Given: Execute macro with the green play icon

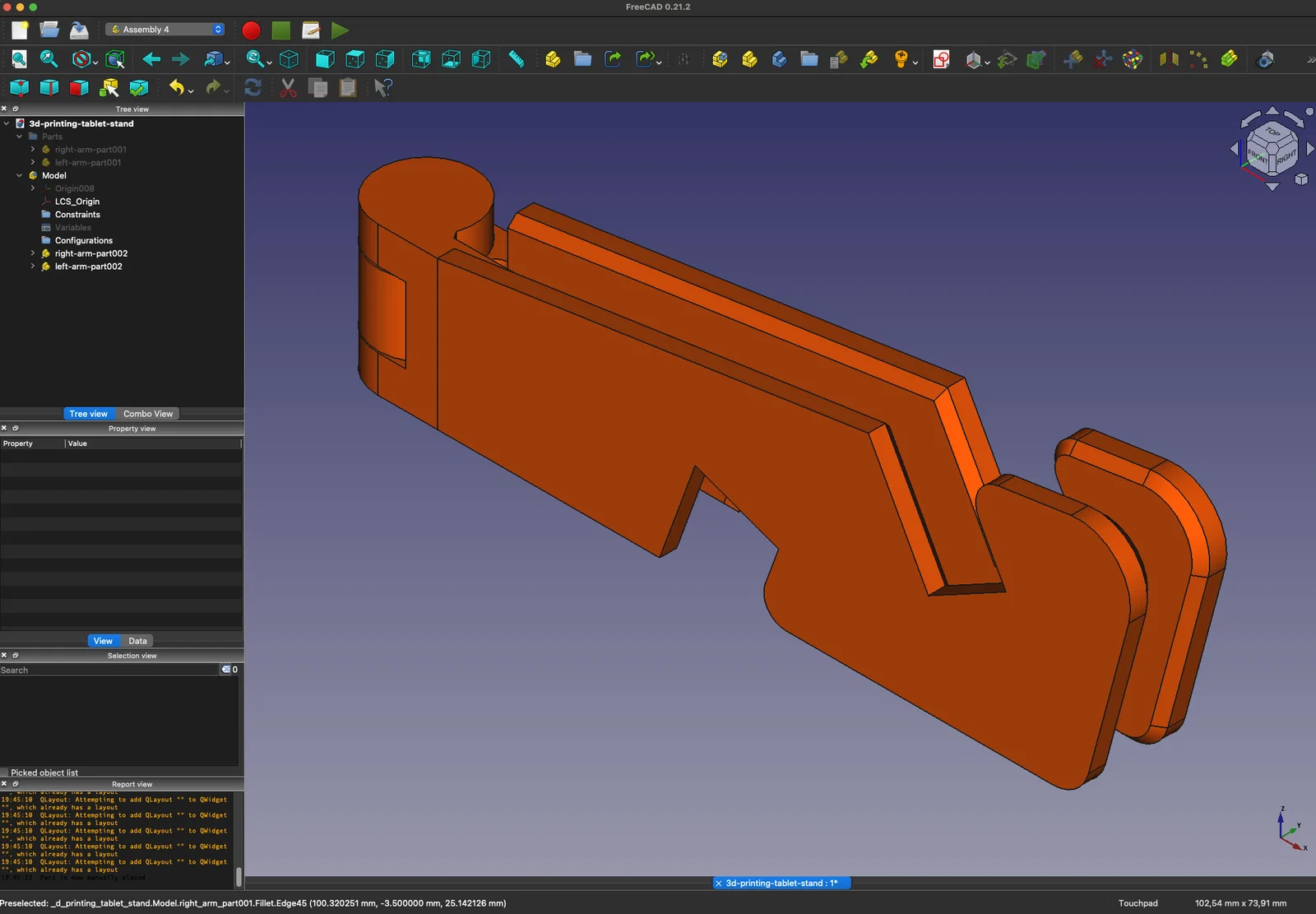Looking at the screenshot, I should click(340, 30).
